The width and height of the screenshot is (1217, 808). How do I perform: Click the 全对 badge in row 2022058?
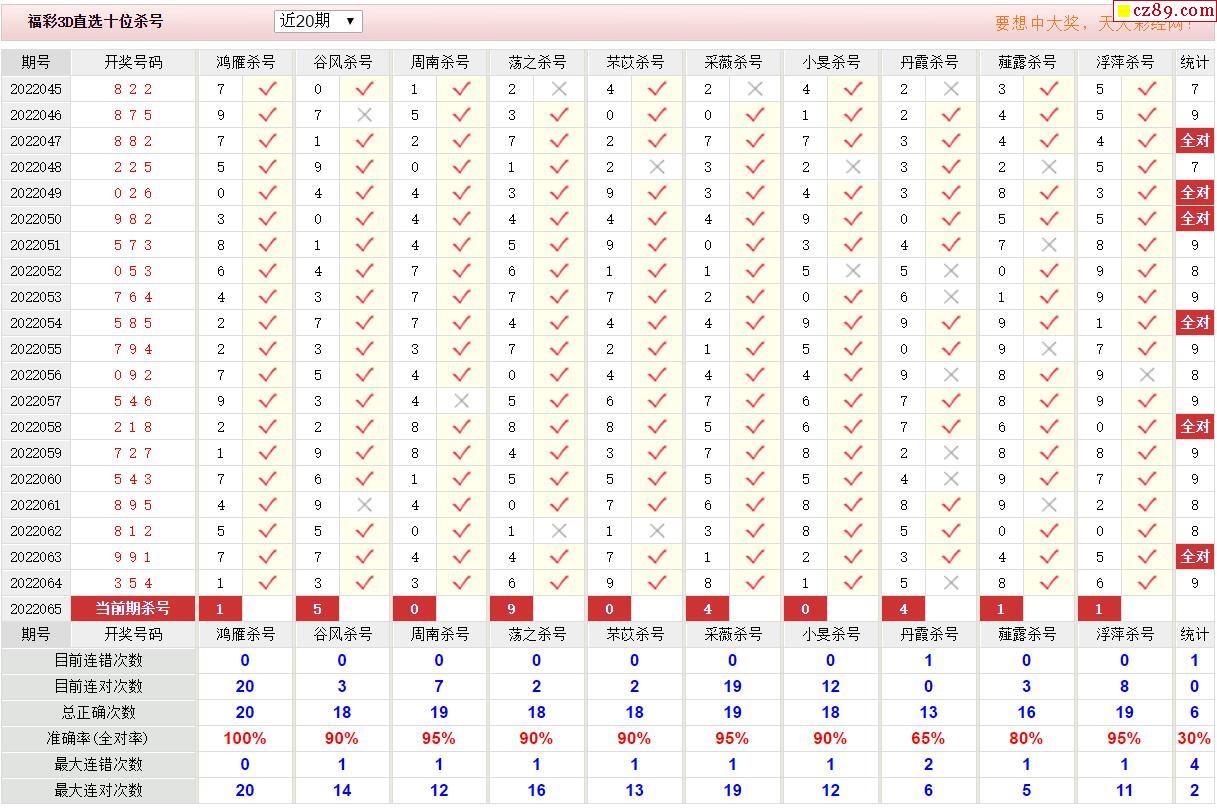(x=1195, y=427)
